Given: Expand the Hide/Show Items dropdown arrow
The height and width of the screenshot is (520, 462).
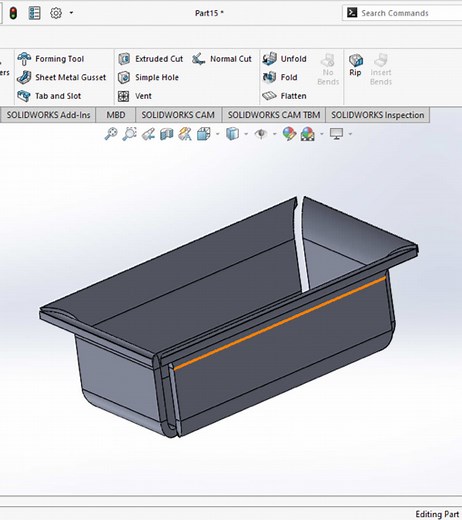Looking at the screenshot, I should [275, 134].
